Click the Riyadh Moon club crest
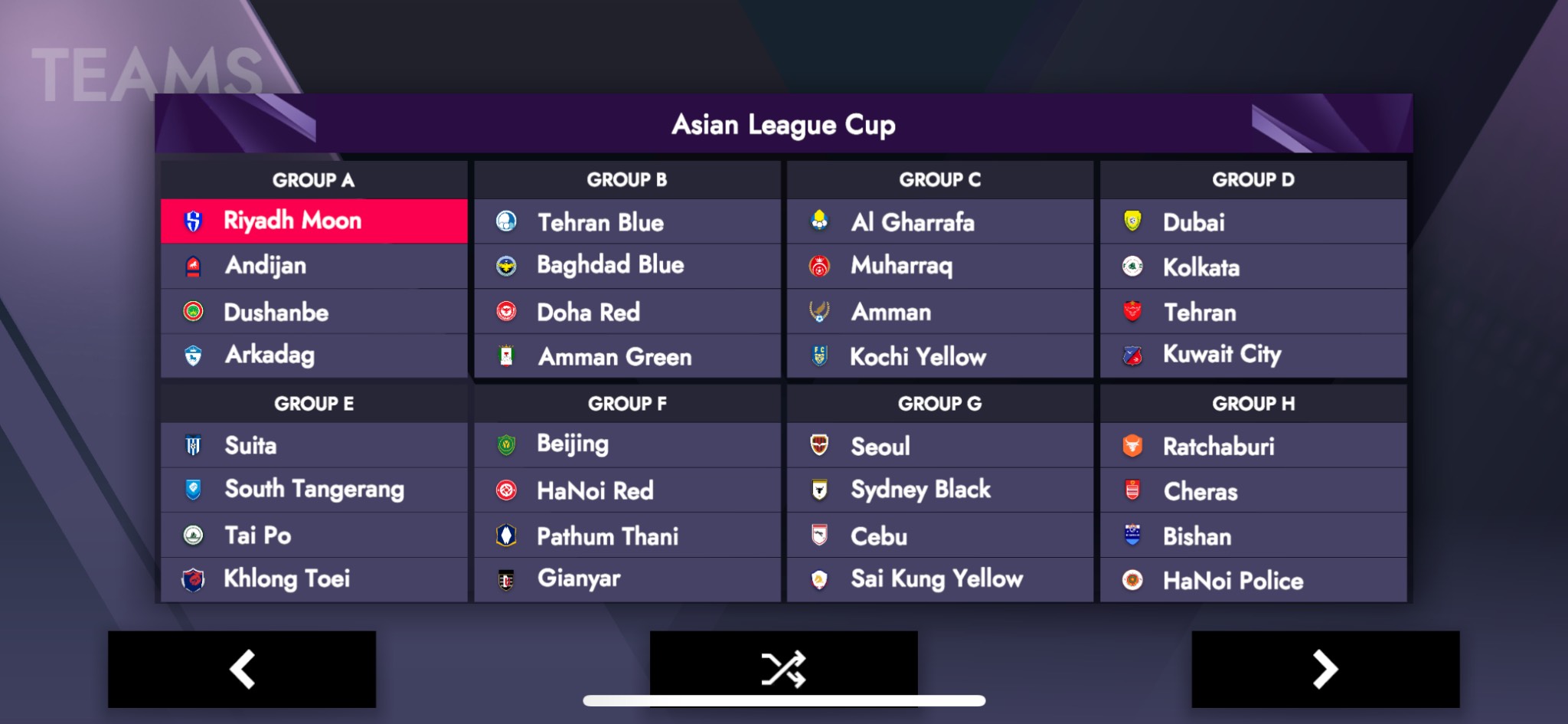Viewport: 1568px width, 724px height. (x=194, y=221)
